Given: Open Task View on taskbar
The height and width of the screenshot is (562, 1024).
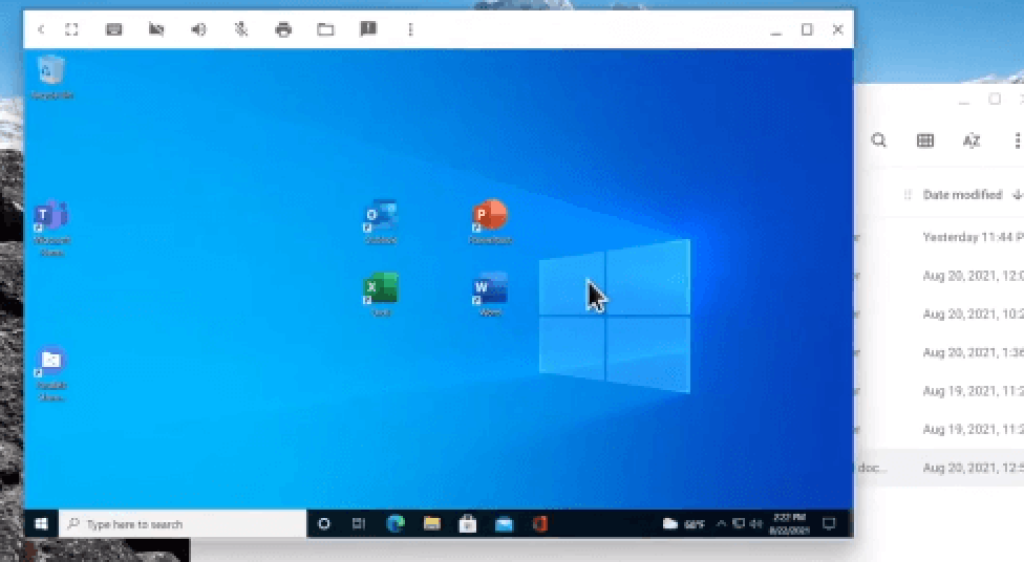Looking at the screenshot, I should [359, 523].
